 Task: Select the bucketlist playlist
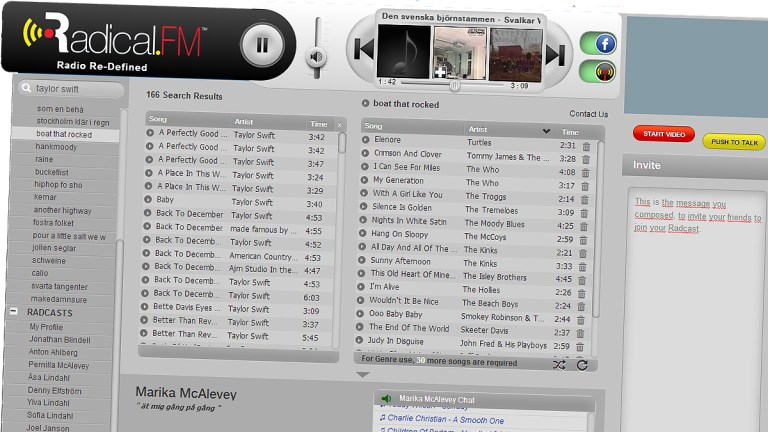51,172
